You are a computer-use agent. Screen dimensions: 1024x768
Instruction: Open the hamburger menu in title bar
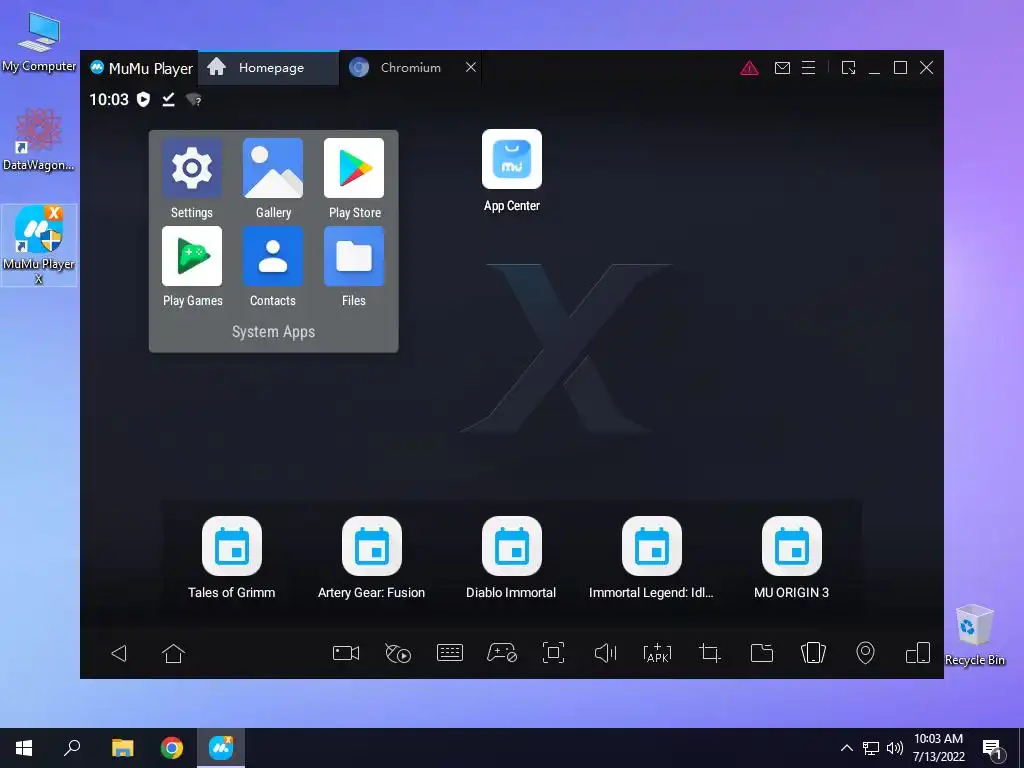click(808, 68)
